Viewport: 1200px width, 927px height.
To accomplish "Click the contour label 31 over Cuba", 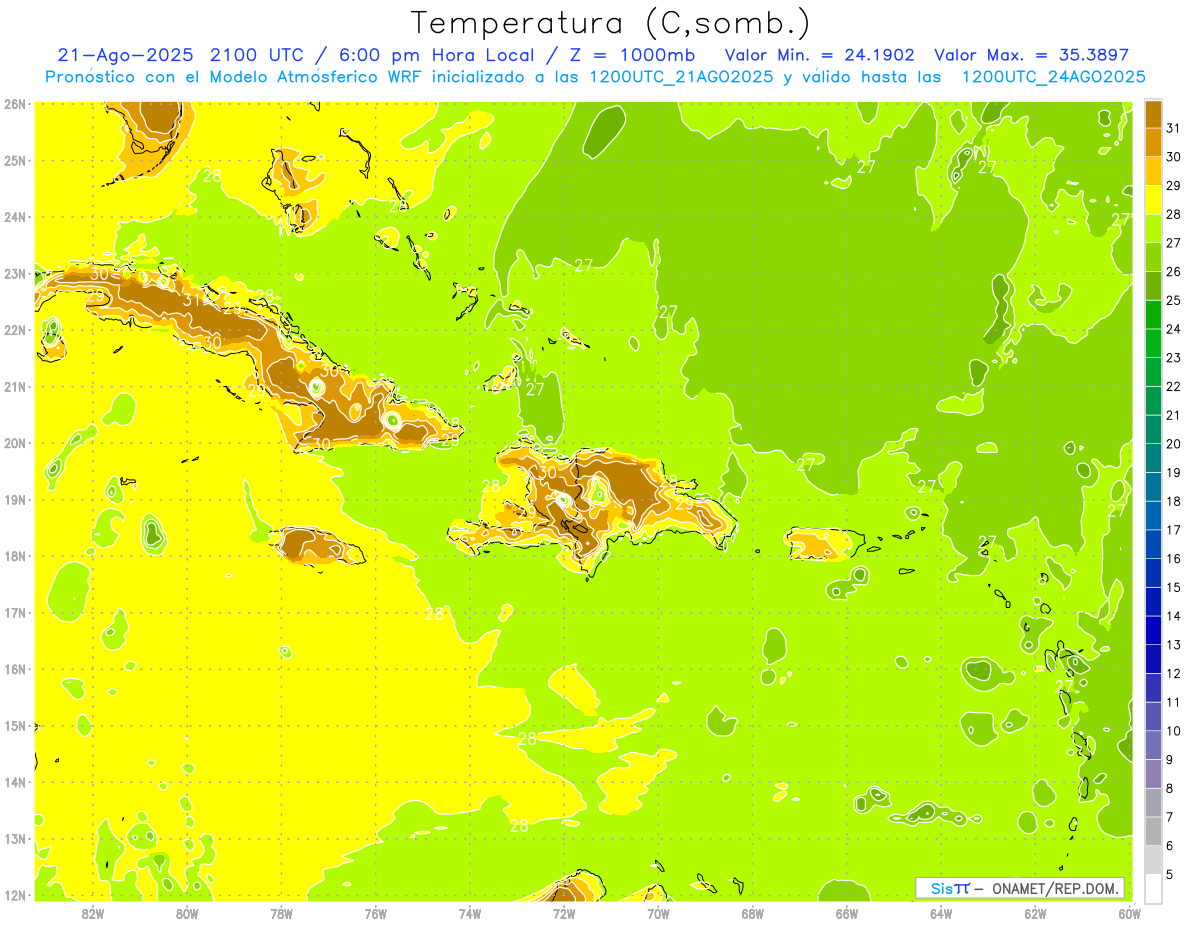I will tap(191, 300).
